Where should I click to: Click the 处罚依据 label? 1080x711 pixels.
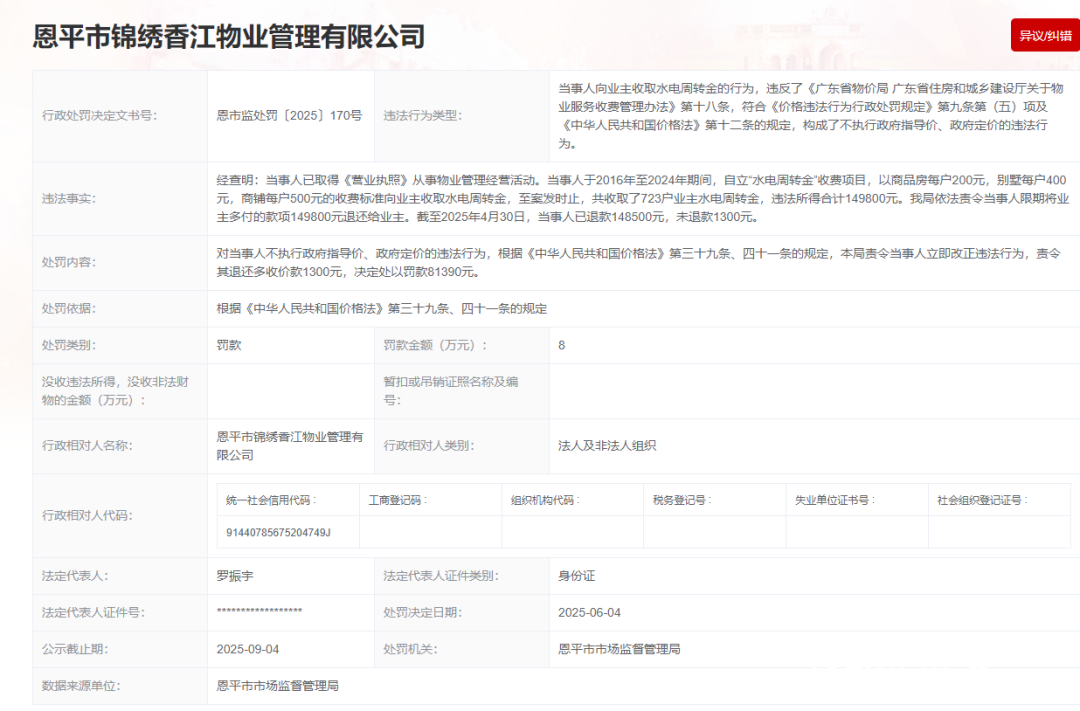(x=69, y=309)
